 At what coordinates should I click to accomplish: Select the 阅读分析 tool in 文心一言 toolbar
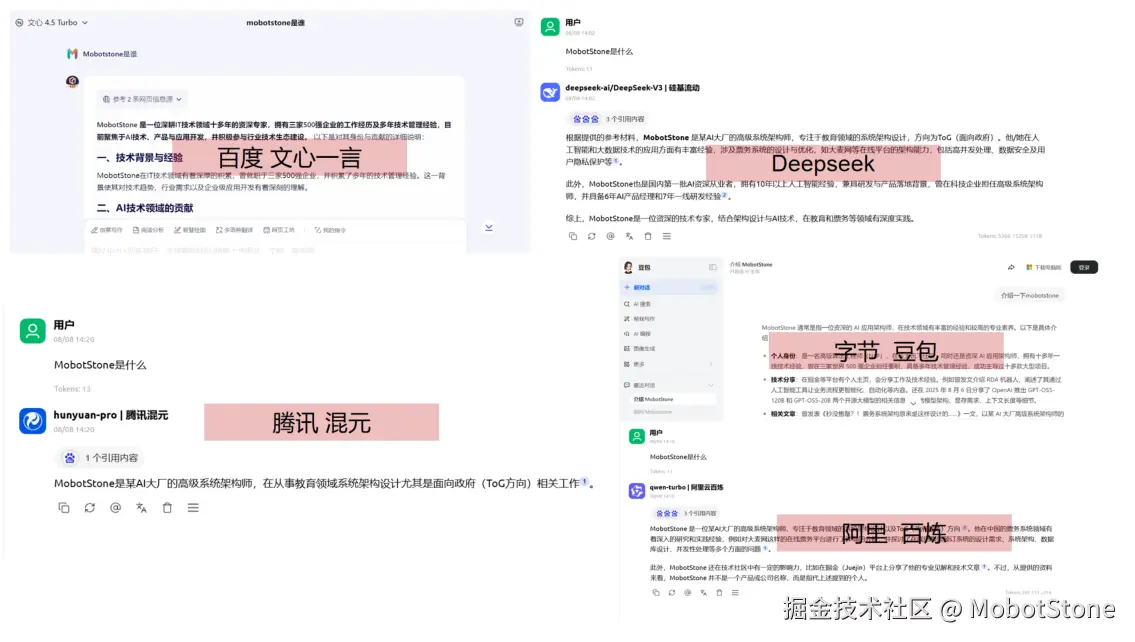click(148, 230)
